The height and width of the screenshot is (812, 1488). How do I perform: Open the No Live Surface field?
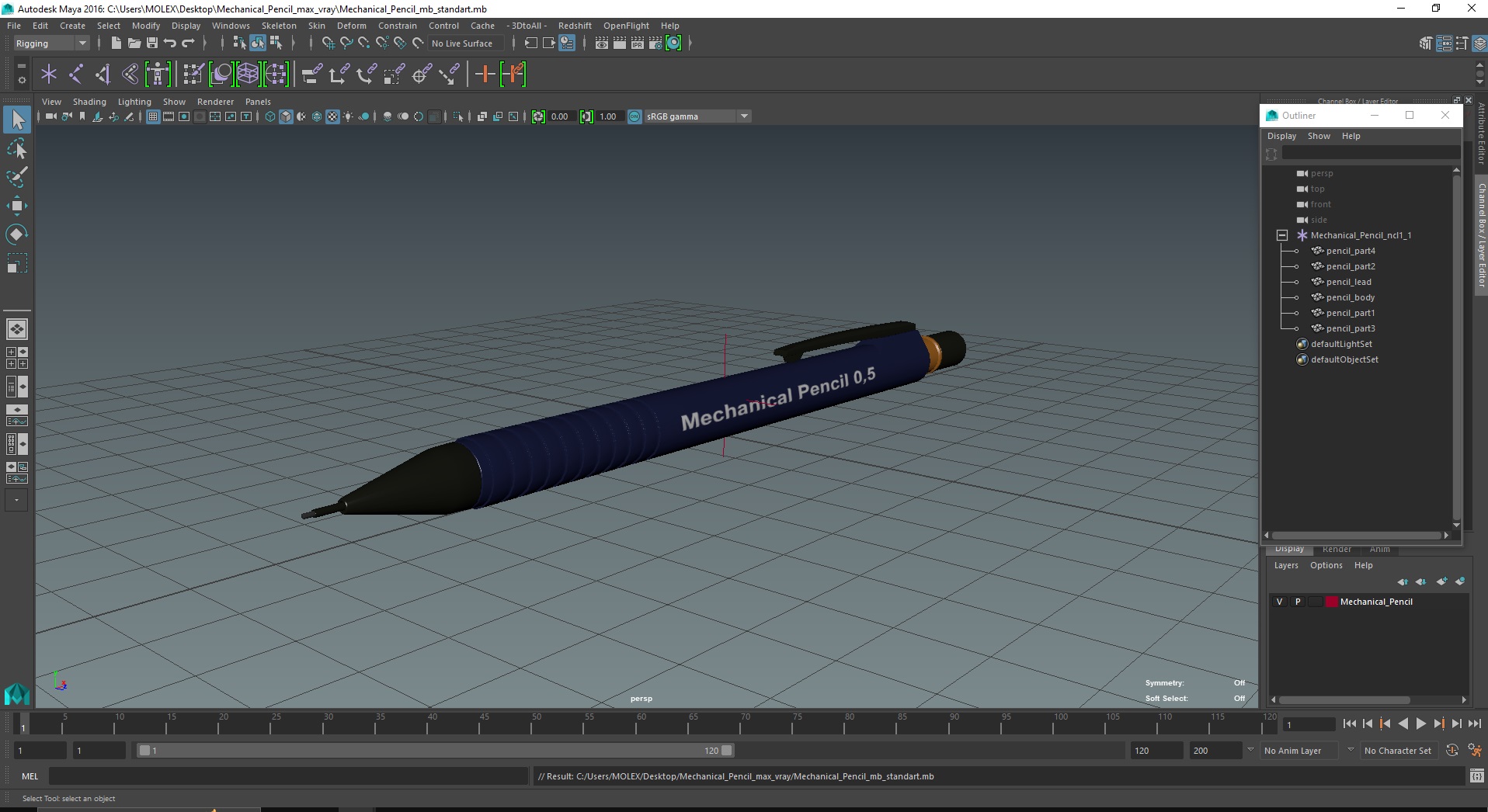click(466, 43)
